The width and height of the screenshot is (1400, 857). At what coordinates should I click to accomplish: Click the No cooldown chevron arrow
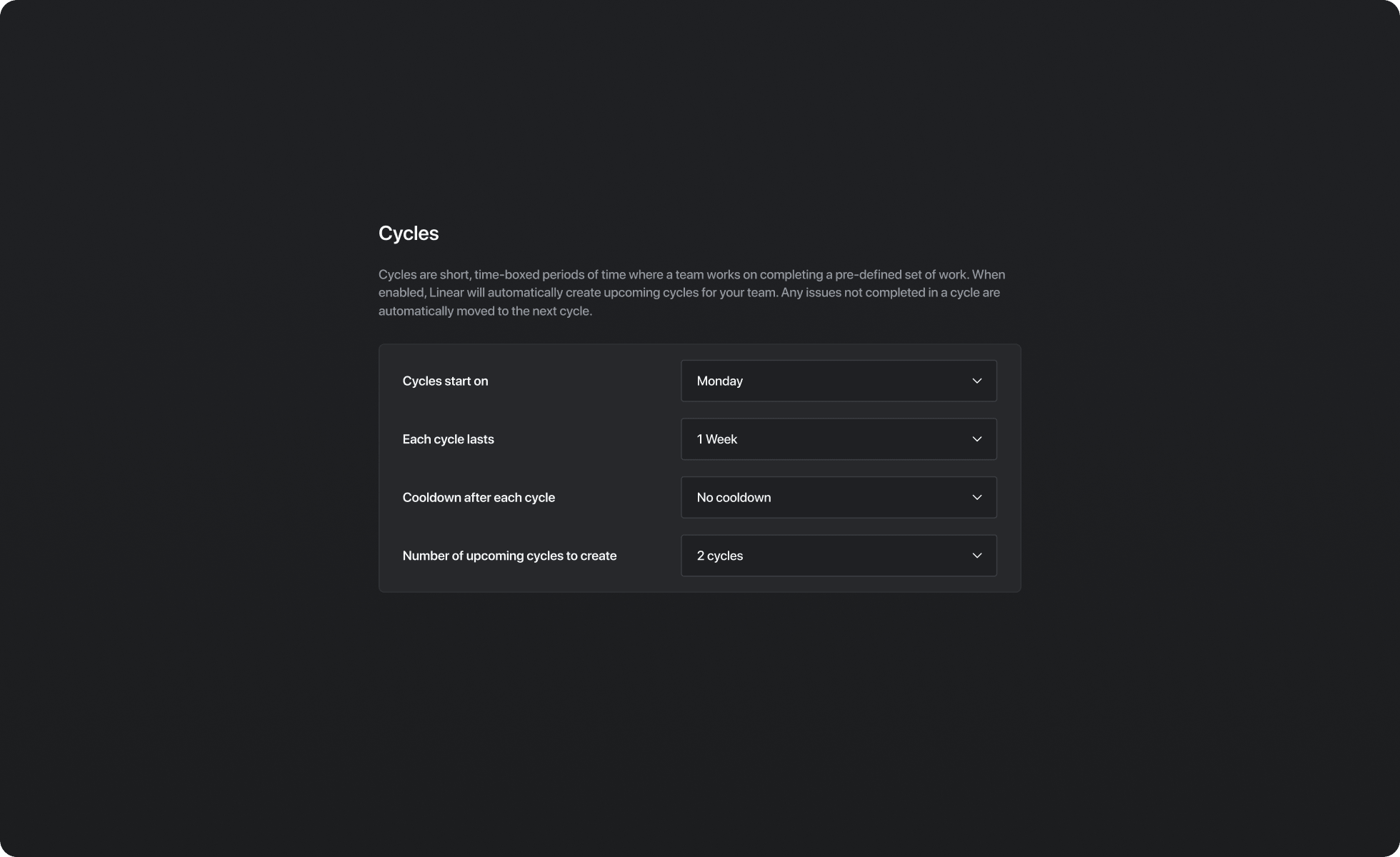click(976, 497)
